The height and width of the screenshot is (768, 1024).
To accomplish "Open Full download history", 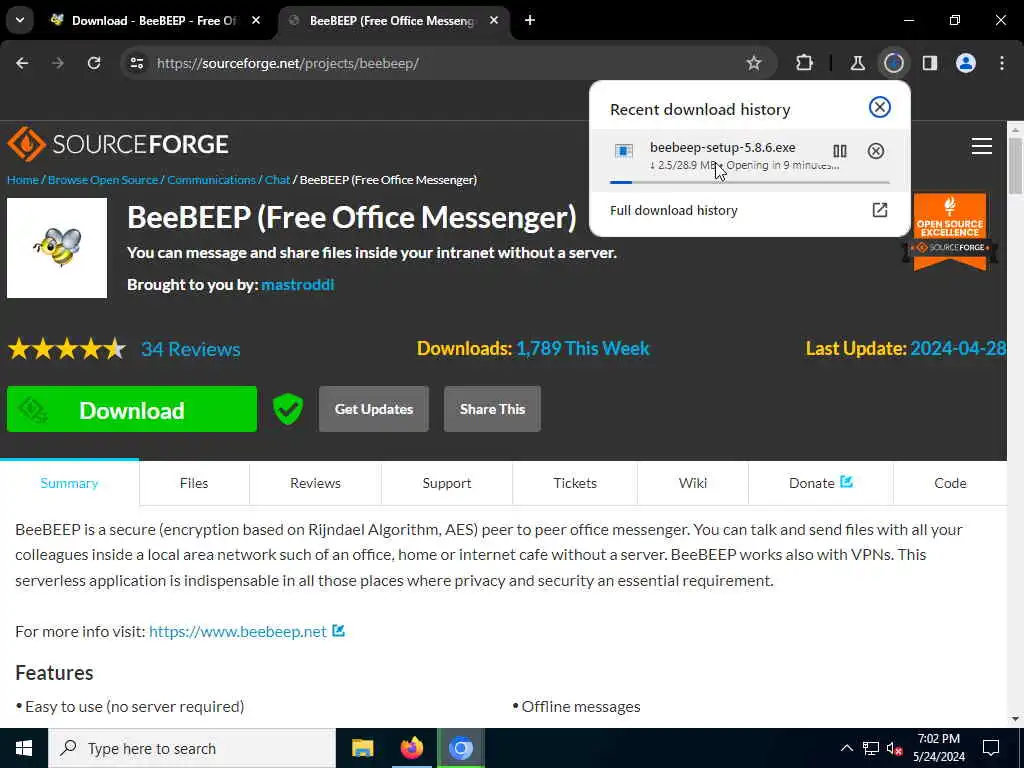I will tap(749, 210).
